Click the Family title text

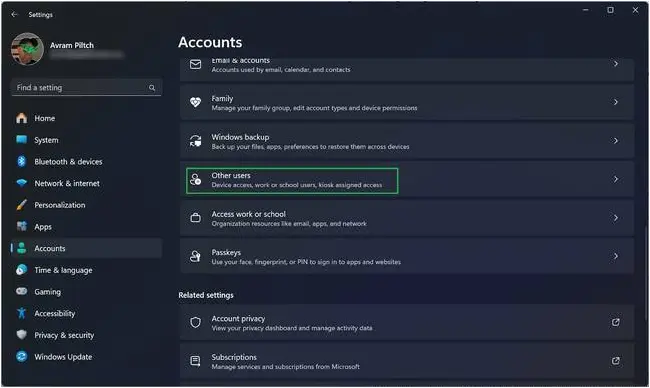pos(222,99)
